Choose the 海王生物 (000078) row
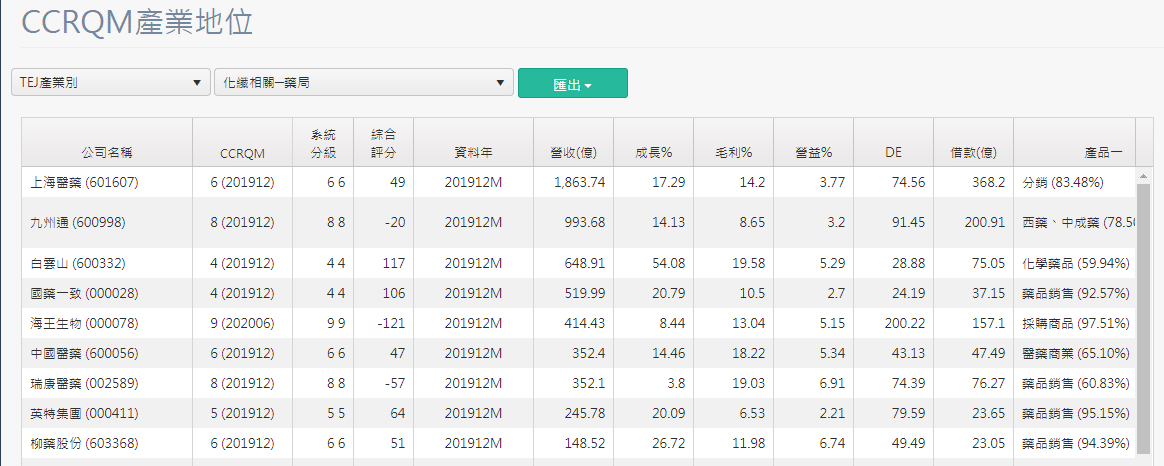The width and height of the screenshot is (1164, 466). (85, 323)
